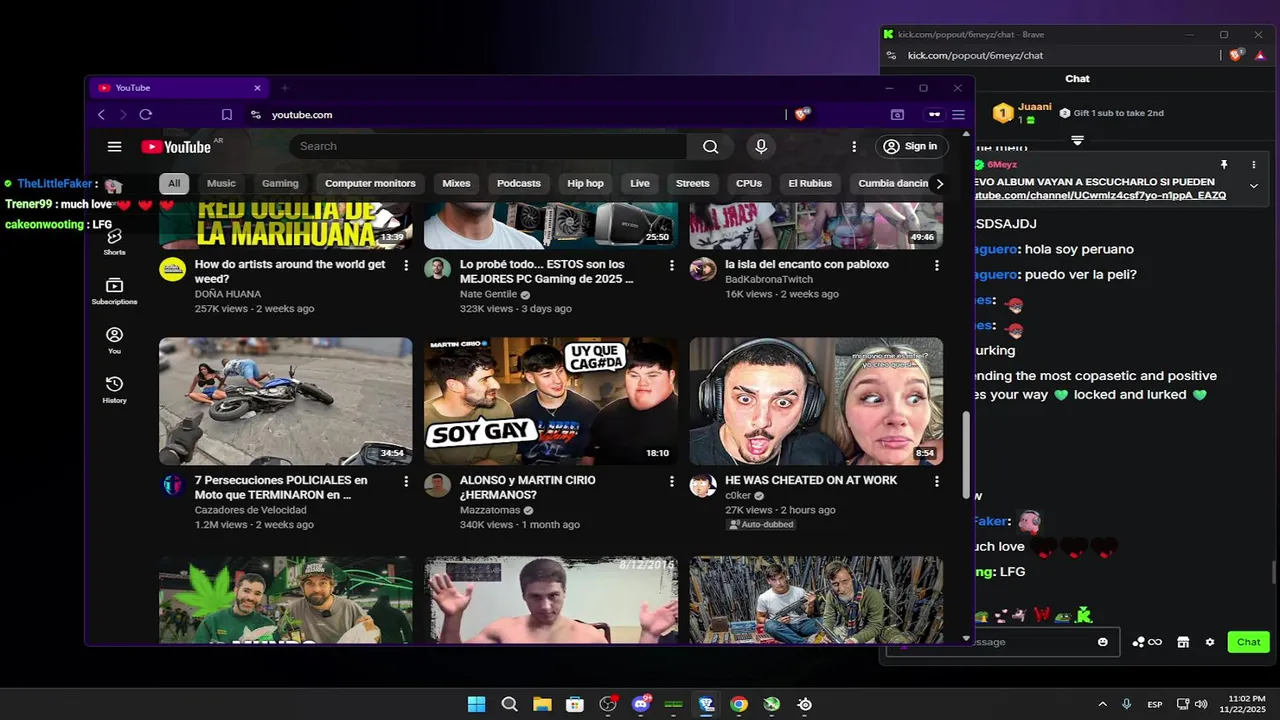Open History in the YouTube sidebar
Image resolution: width=1280 pixels, height=720 pixels.
(x=114, y=389)
